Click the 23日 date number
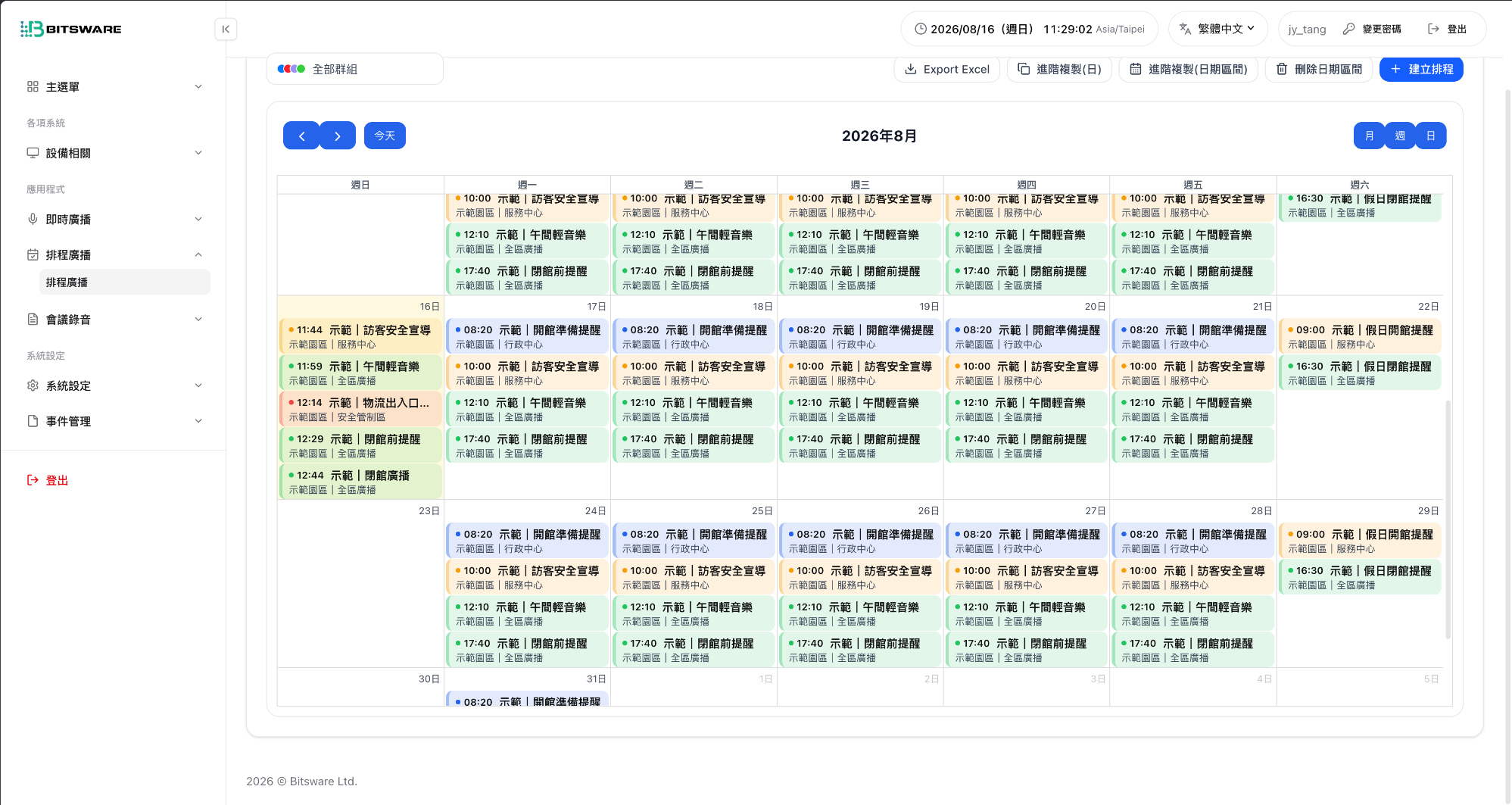1512x805 pixels. click(x=429, y=511)
